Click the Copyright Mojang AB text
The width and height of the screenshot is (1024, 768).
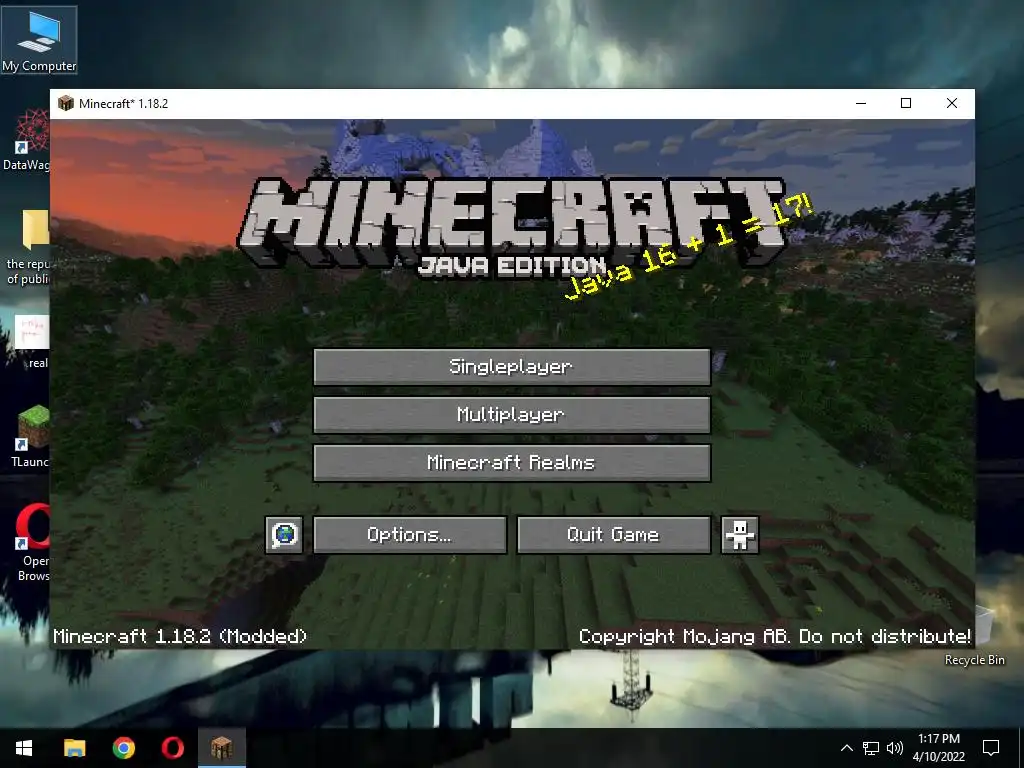pyautogui.click(x=775, y=636)
